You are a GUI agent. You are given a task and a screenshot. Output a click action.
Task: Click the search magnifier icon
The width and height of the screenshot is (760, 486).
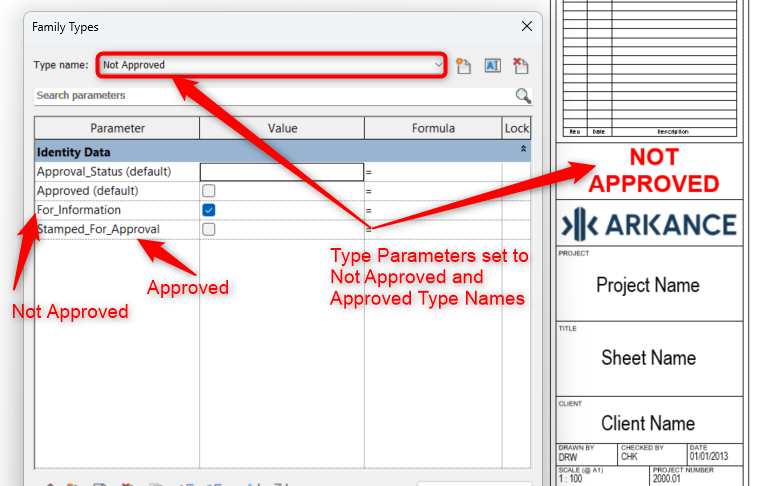[x=523, y=95]
